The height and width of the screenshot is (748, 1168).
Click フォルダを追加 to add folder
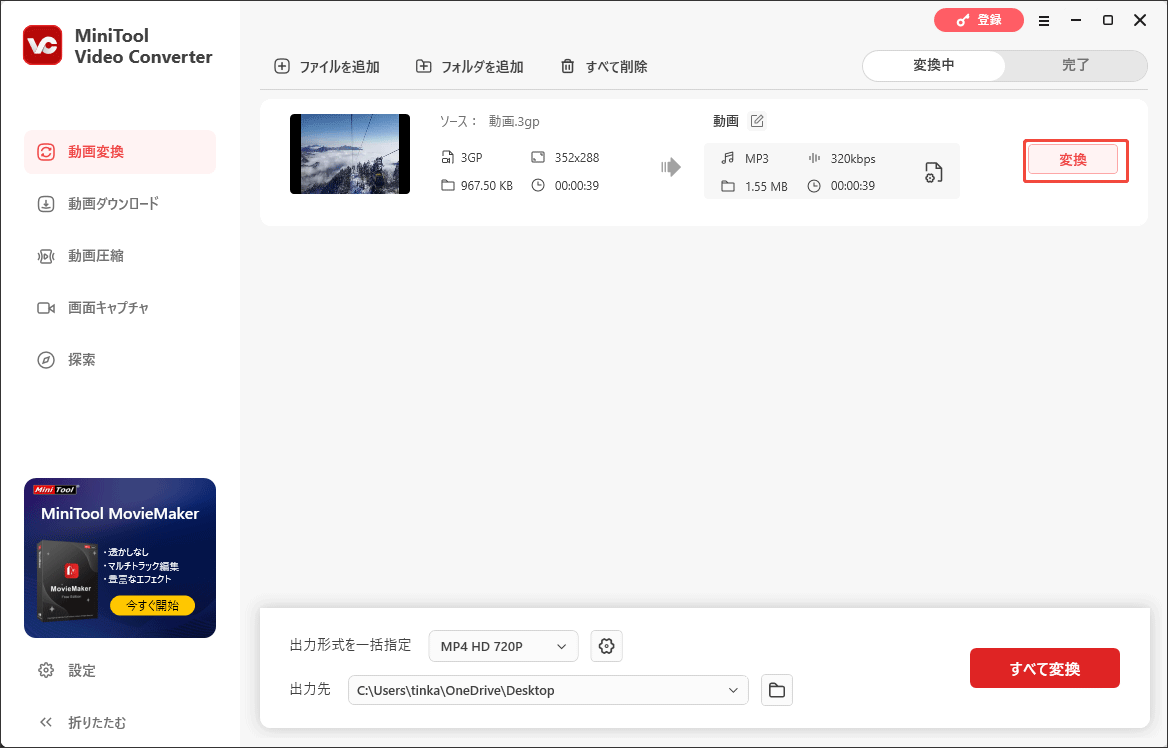pyautogui.click(x=469, y=66)
